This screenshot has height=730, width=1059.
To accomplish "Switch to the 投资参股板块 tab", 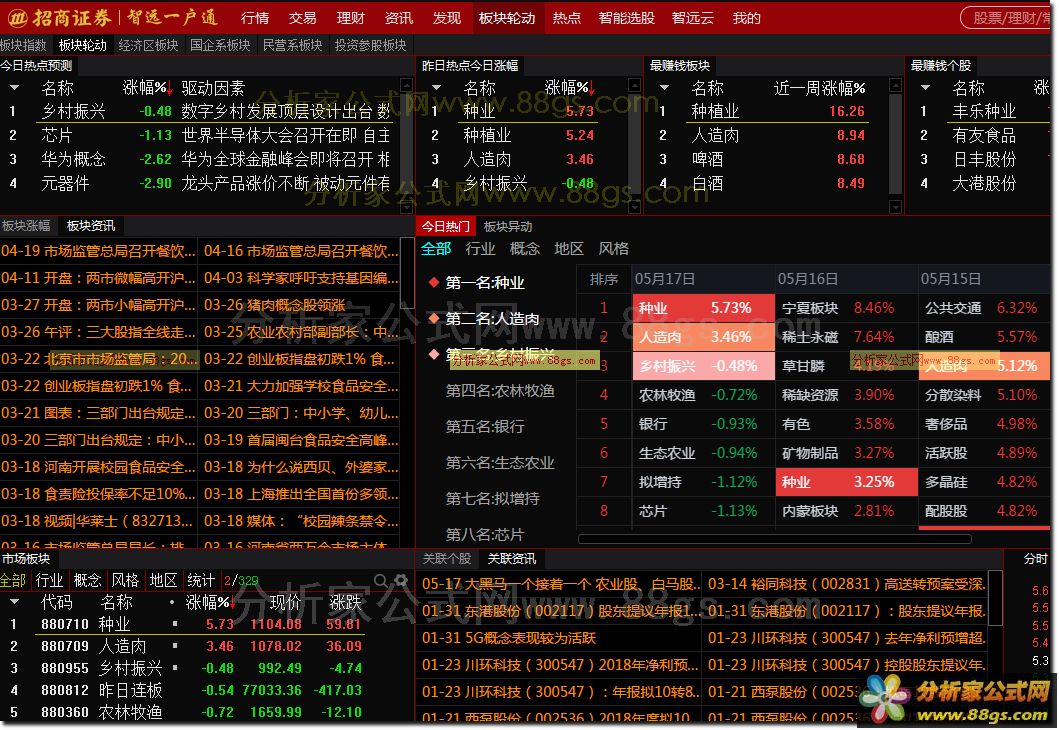I will pyautogui.click(x=371, y=45).
